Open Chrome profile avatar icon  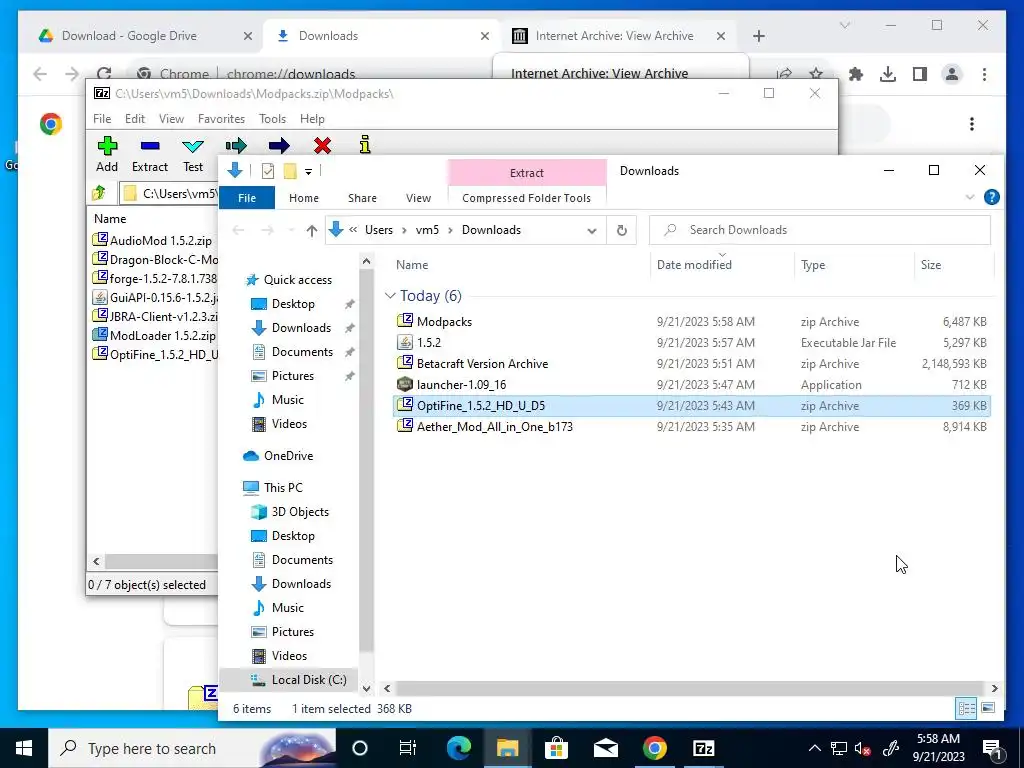pyautogui.click(x=952, y=74)
